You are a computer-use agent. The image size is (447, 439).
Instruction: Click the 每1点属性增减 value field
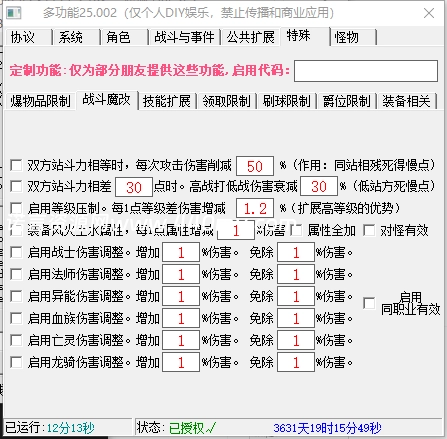(236, 230)
